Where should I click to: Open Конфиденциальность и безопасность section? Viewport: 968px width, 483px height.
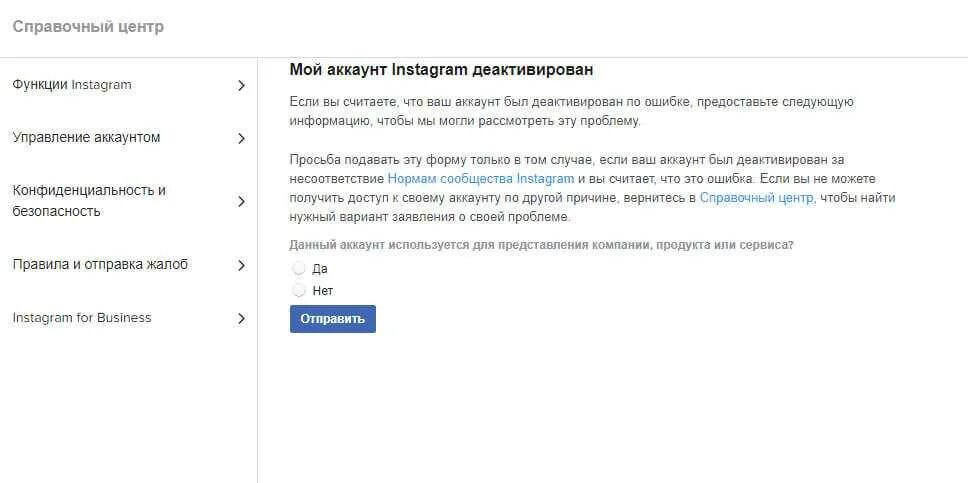point(89,201)
